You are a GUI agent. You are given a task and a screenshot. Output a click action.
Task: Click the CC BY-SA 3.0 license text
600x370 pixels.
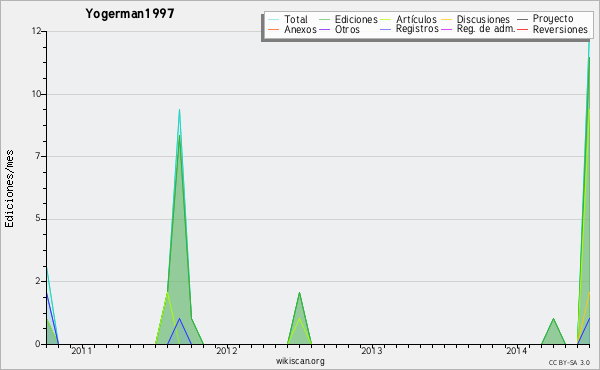click(x=569, y=363)
